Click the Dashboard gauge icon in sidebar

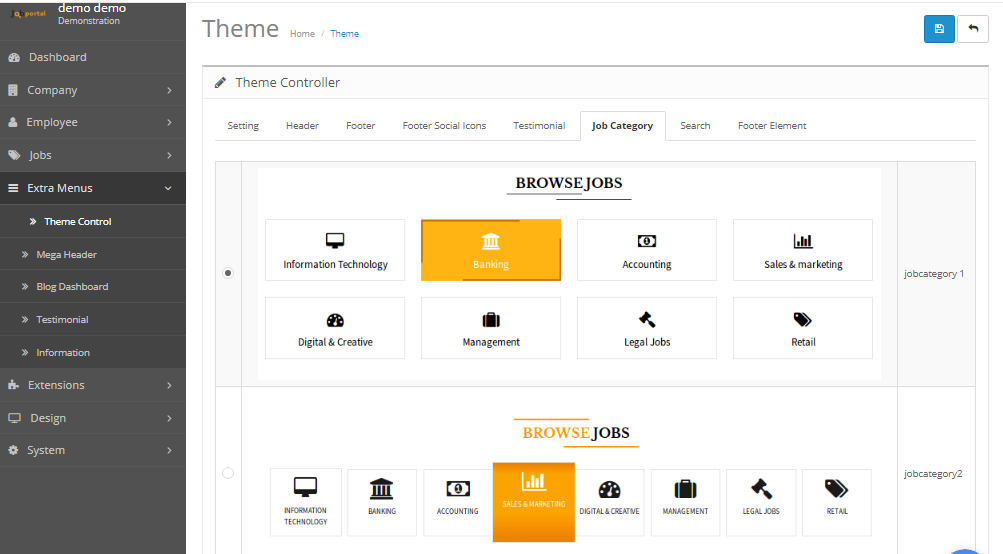tap(14, 58)
